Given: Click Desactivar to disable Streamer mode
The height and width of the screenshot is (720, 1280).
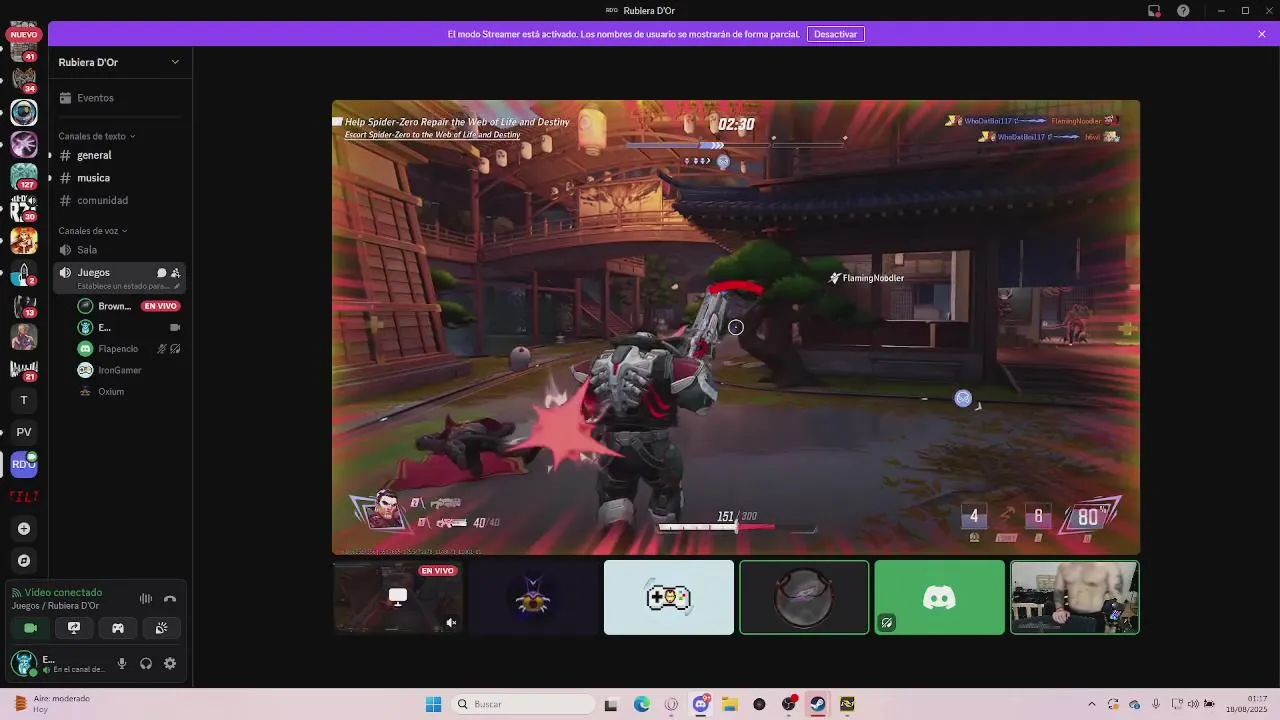Looking at the screenshot, I should [835, 34].
